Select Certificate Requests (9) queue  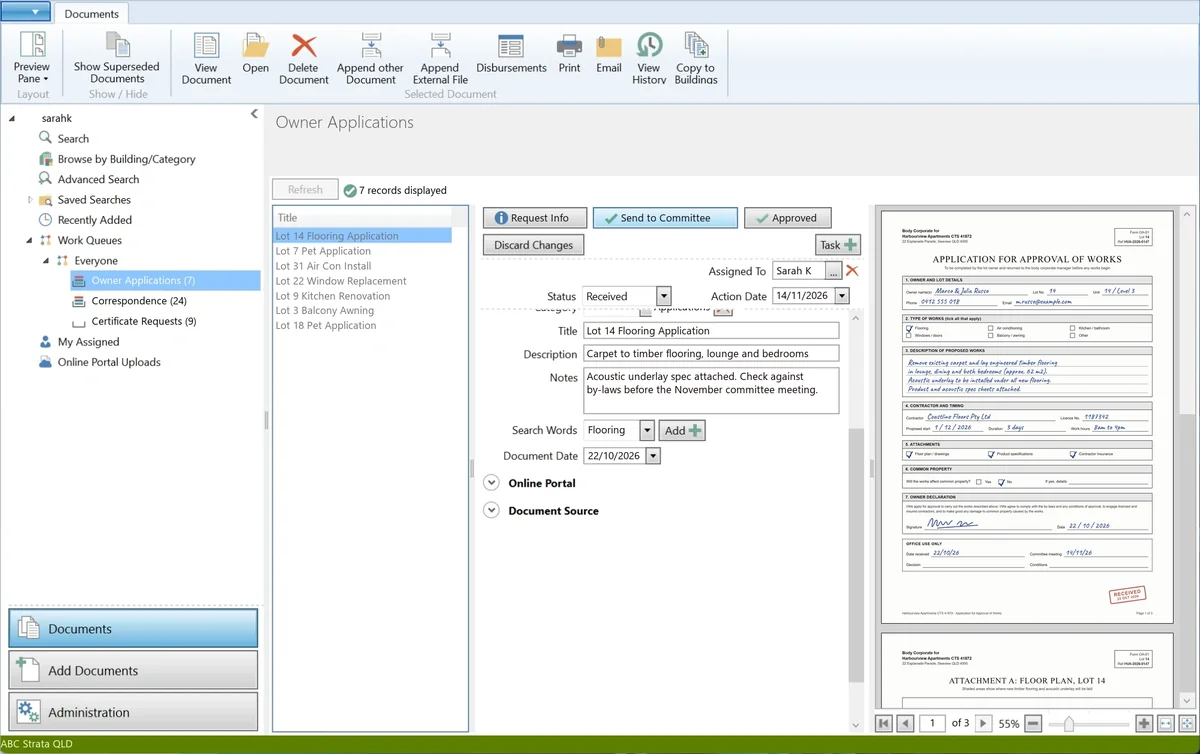[144, 321]
